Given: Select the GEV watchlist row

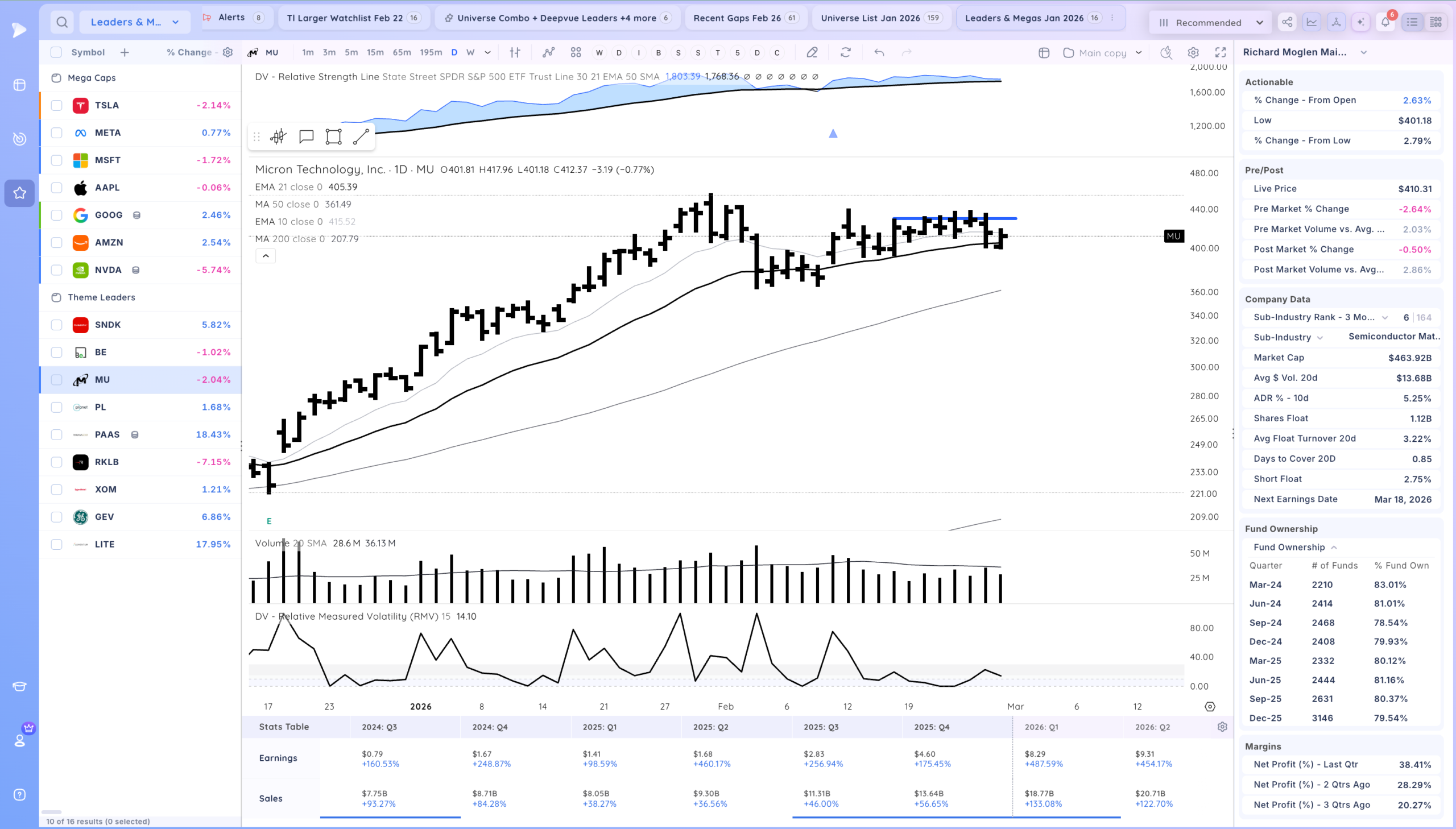Looking at the screenshot, I should 140,517.
